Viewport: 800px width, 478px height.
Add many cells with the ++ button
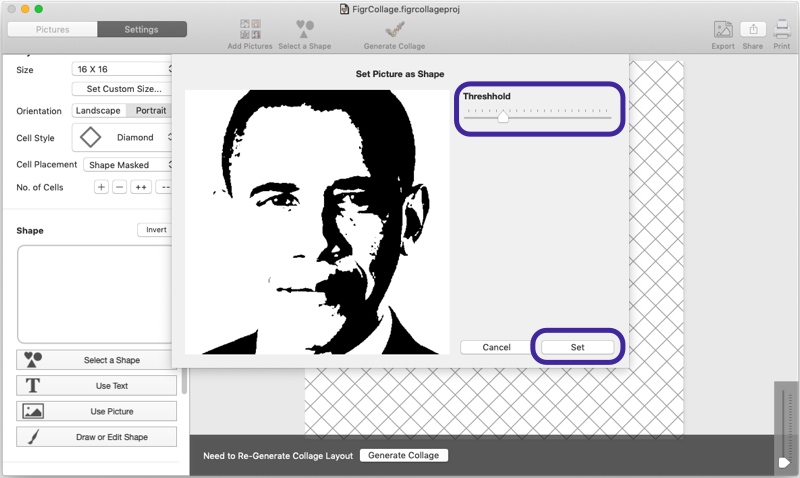pyautogui.click(x=141, y=187)
